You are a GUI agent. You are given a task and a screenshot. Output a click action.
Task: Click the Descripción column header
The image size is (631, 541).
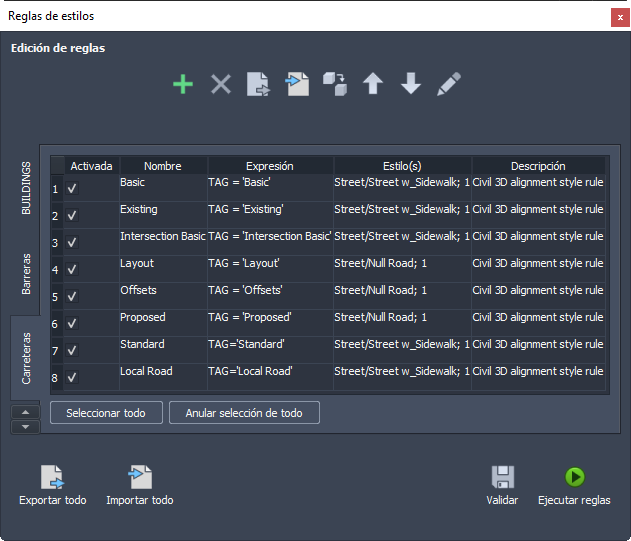[x=538, y=166]
